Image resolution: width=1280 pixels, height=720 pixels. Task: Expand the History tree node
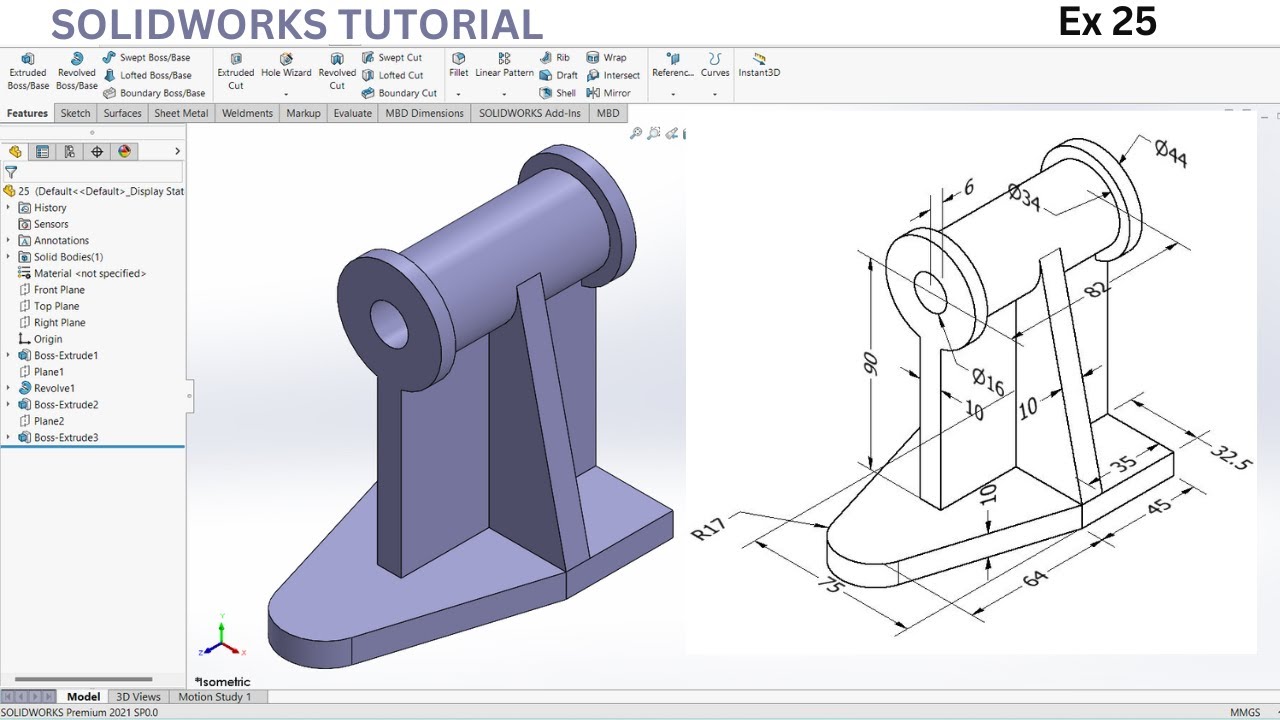tap(9, 208)
